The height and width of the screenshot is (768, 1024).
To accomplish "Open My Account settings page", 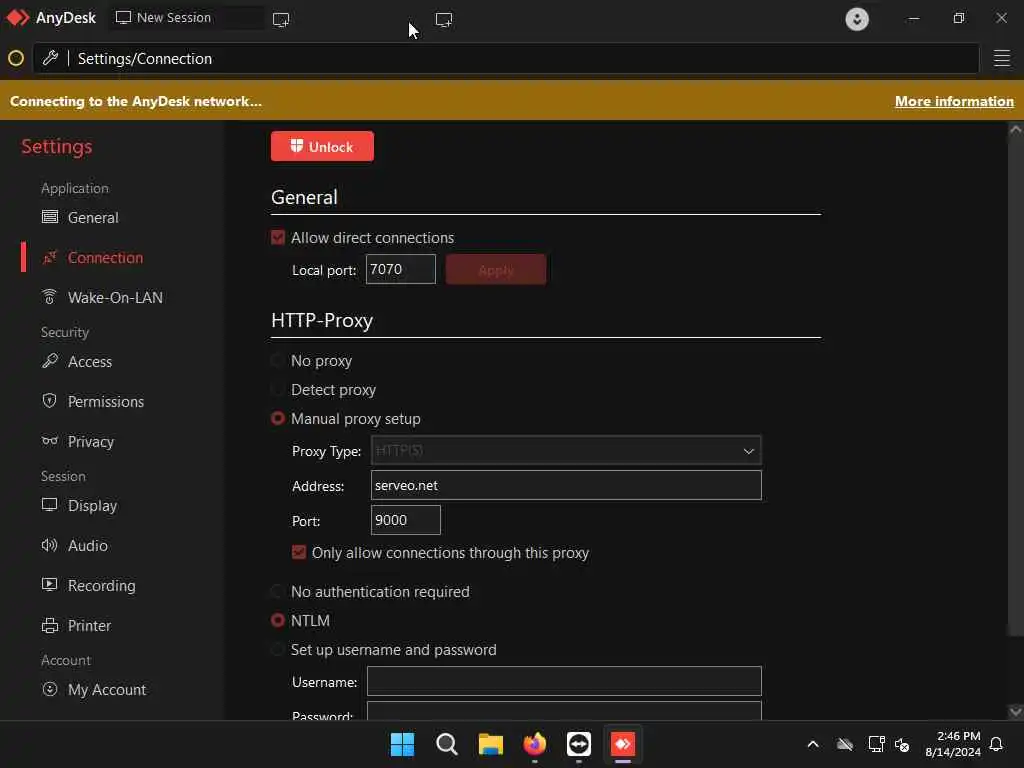I will pos(107,690).
